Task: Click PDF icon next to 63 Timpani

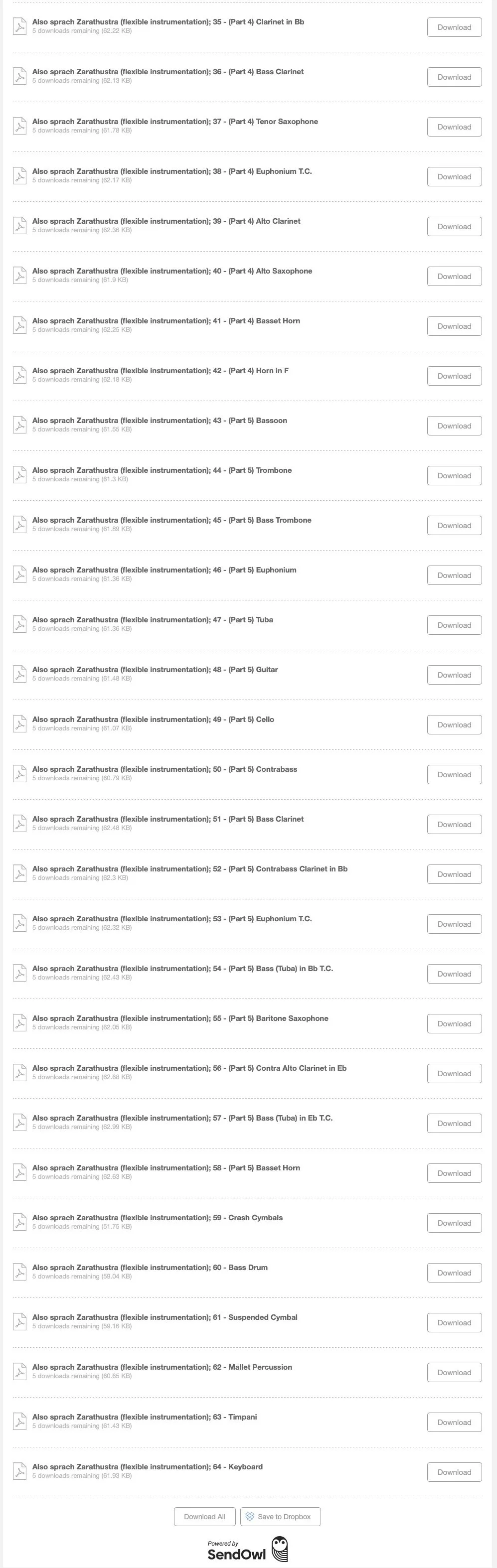Action: coord(20,1422)
